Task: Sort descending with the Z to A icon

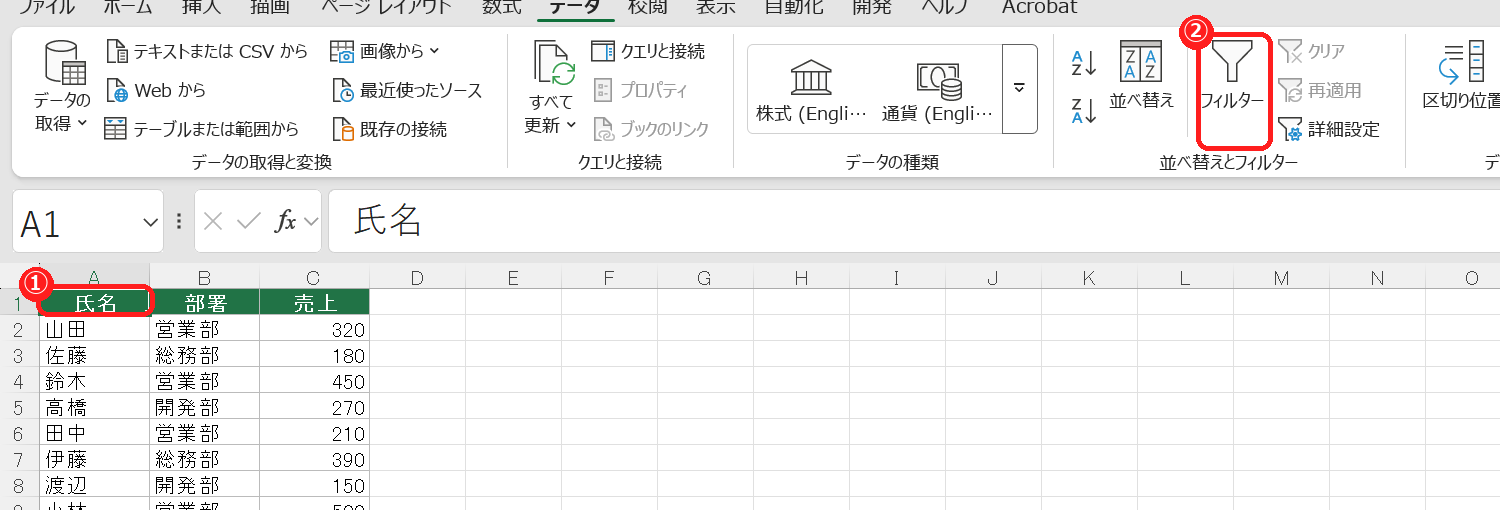Action: click(1084, 110)
